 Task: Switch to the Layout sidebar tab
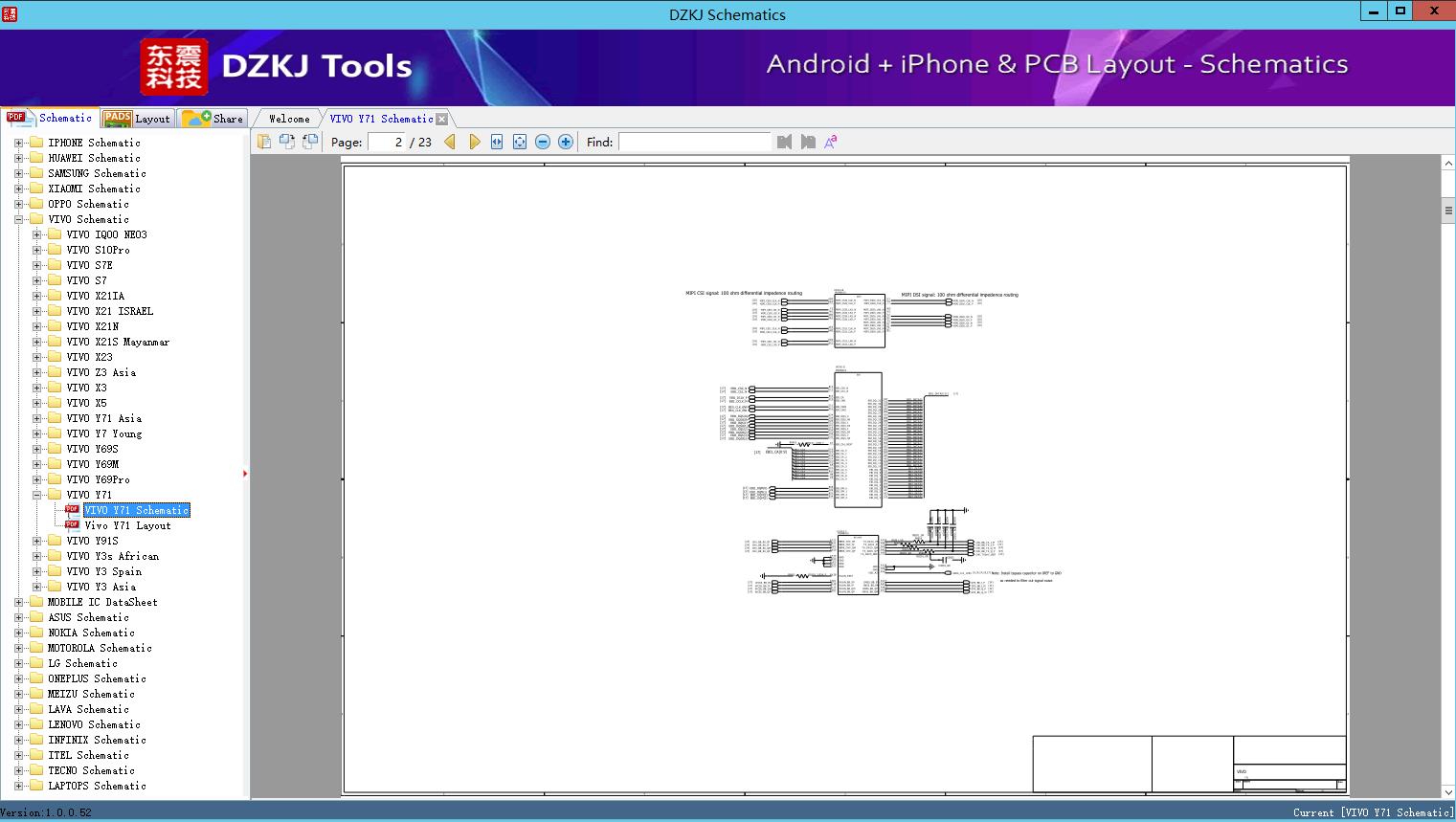click(x=137, y=119)
